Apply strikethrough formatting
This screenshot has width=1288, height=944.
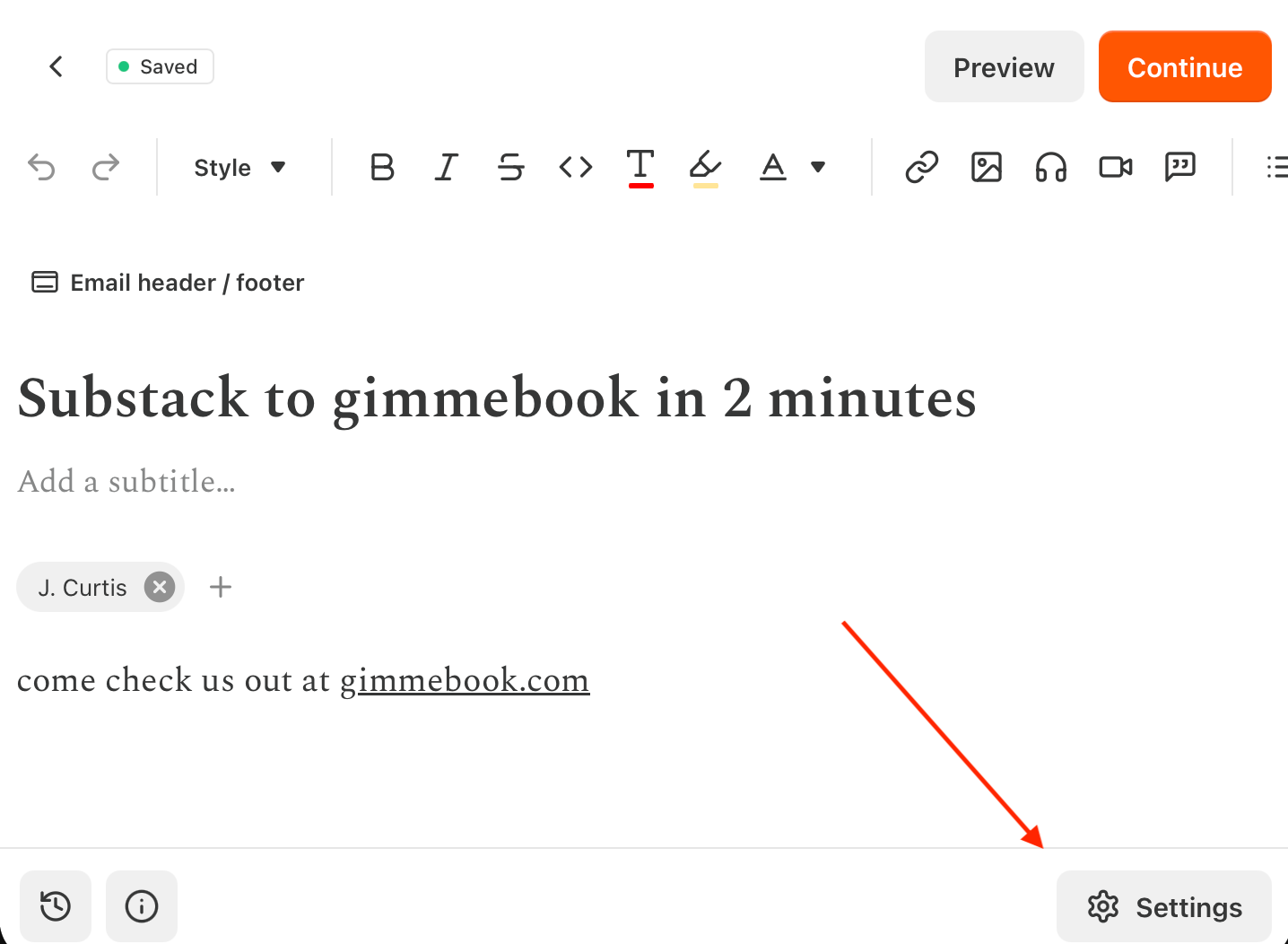511,167
